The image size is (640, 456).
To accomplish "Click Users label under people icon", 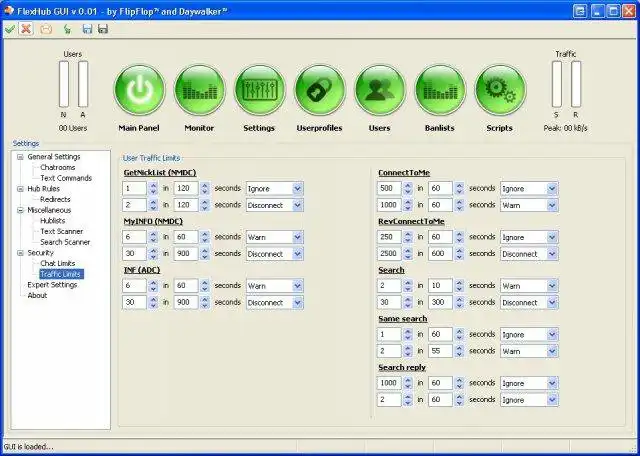I will [380, 128].
